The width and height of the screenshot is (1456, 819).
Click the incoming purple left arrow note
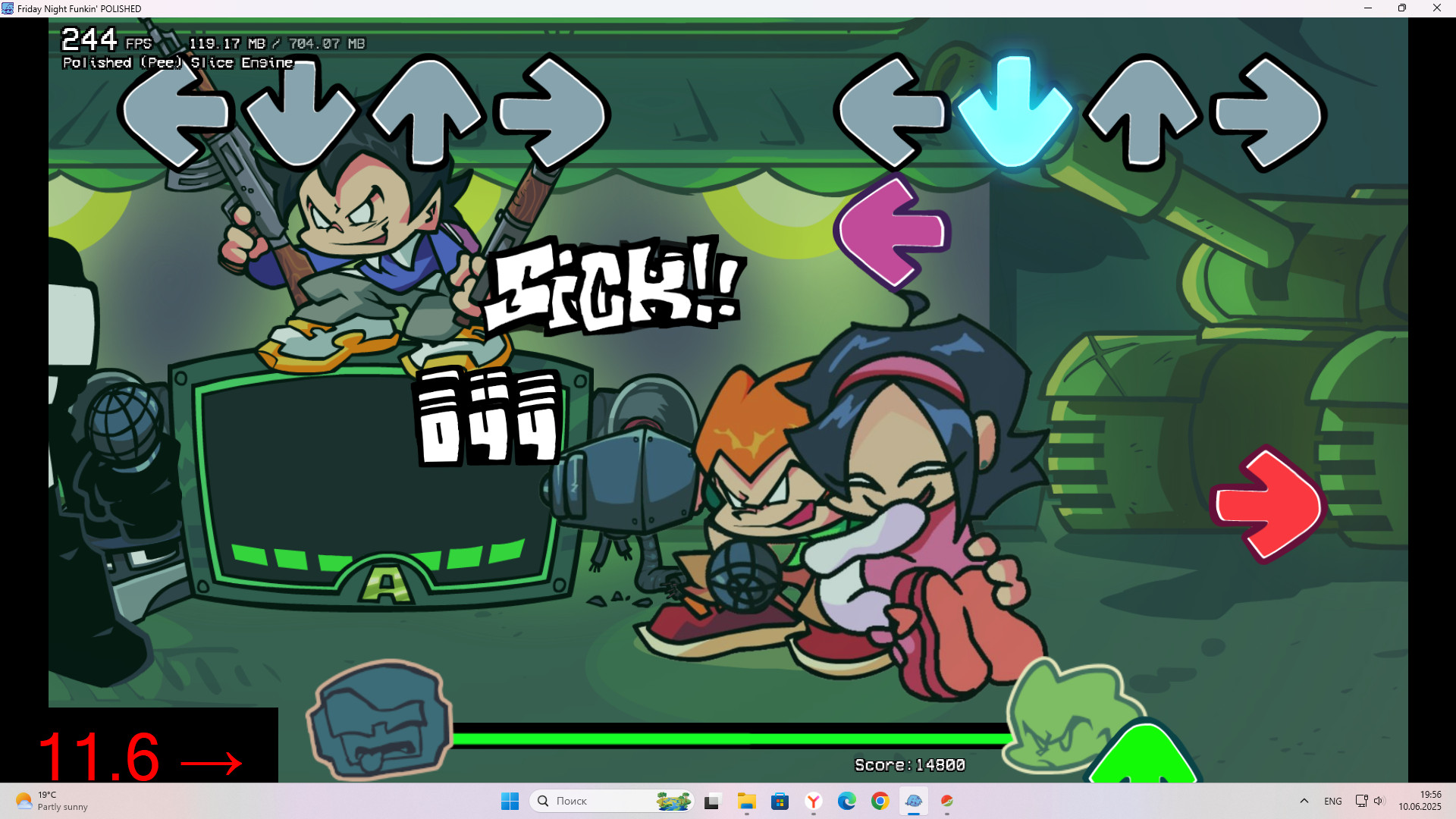pyautogui.click(x=893, y=231)
